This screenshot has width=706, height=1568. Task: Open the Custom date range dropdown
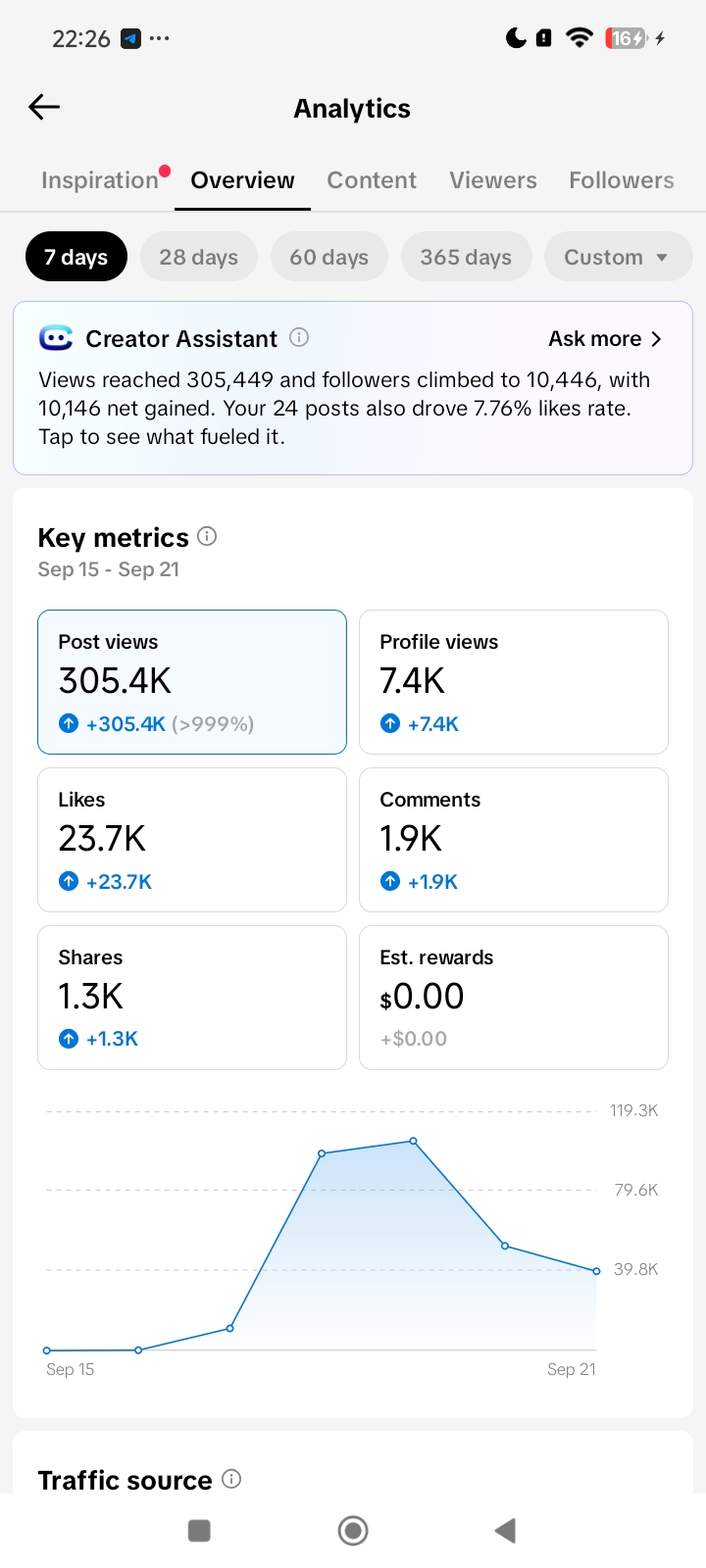pyautogui.click(x=618, y=257)
